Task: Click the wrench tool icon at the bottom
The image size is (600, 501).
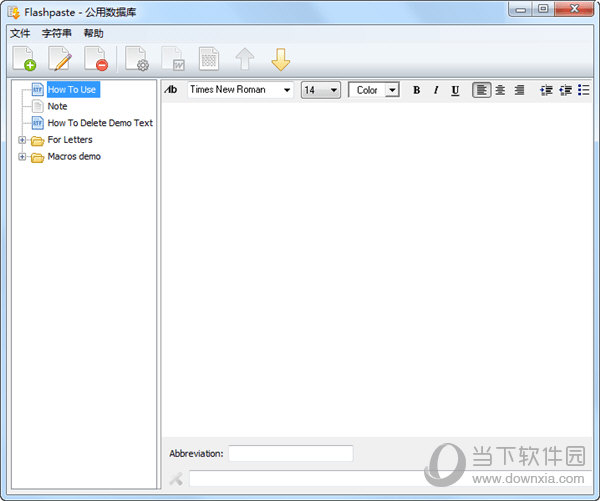Action: click(176, 479)
